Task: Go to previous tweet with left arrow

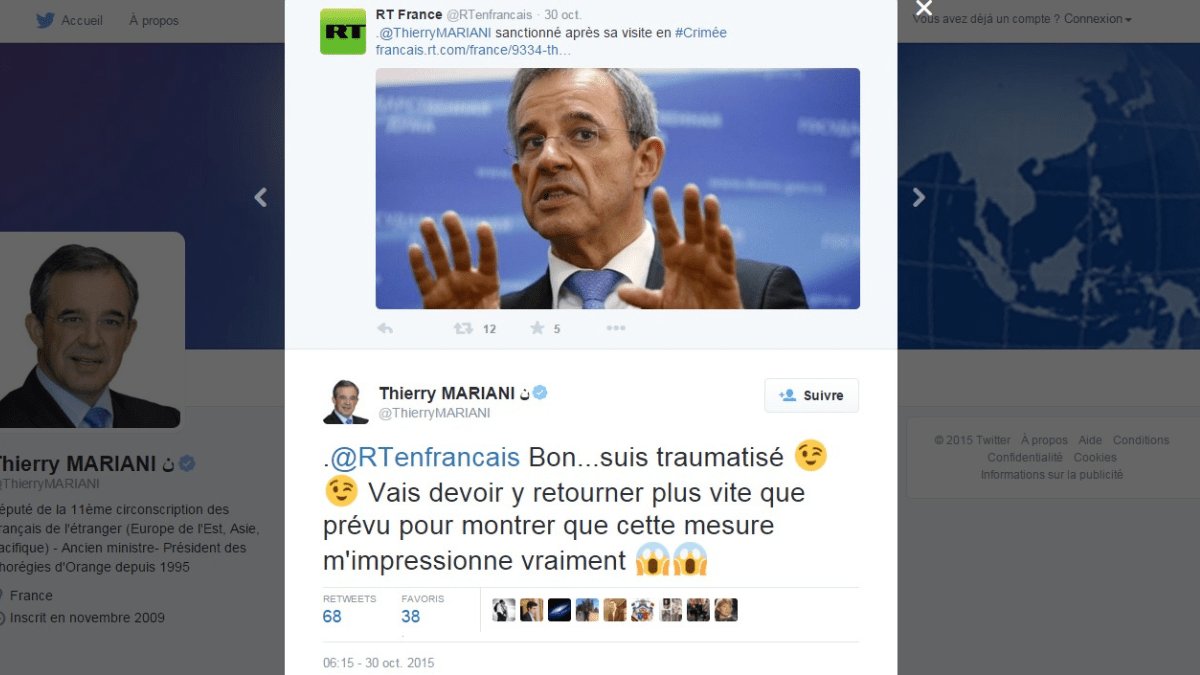Action: pyautogui.click(x=260, y=197)
